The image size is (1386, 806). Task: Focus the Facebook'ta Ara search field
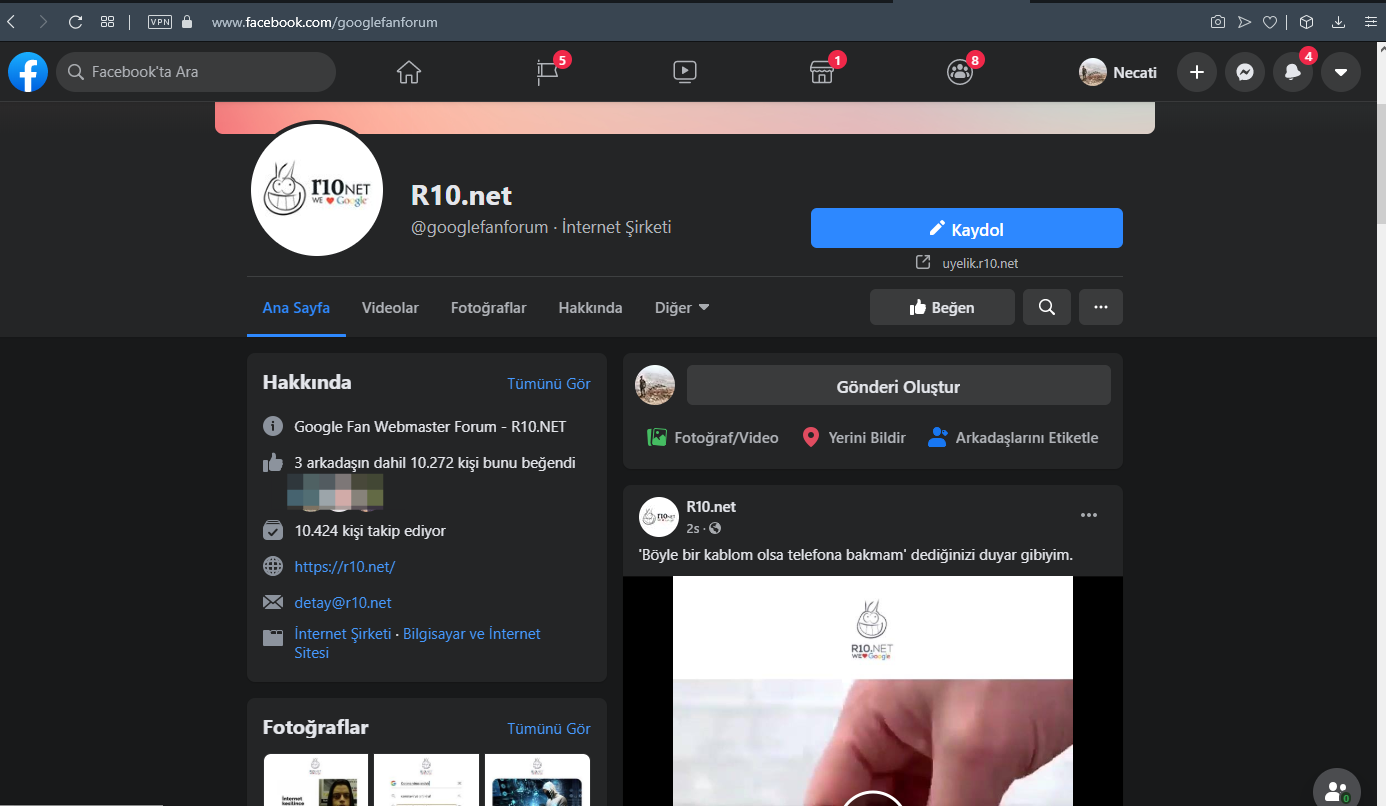196,72
